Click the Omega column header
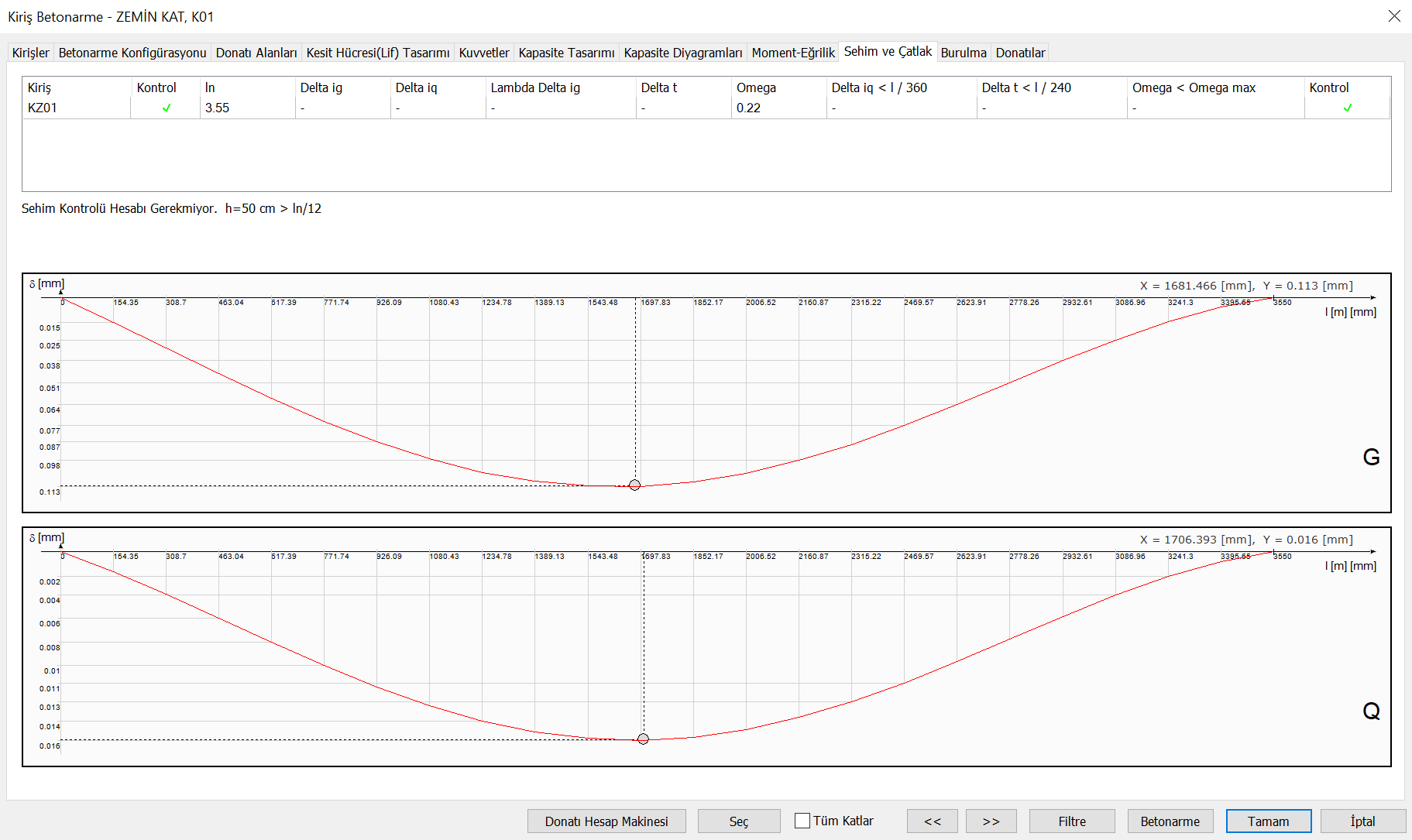Viewport: 1412px width, 840px height. tap(756, 87)
